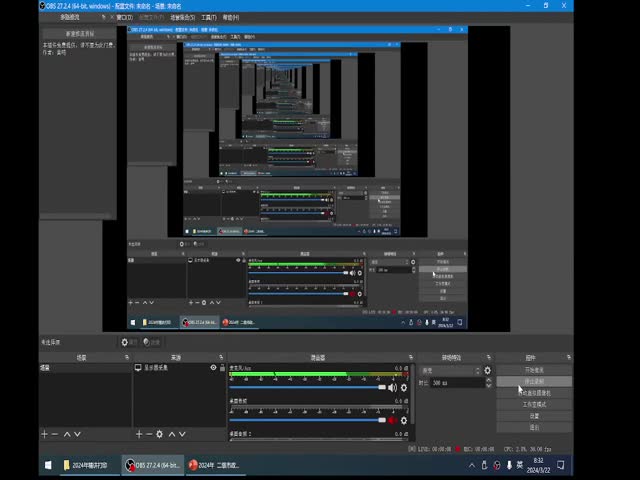Open settings gear of first audio mixer channel
This screenshot has width=640, height=480.
[404, 387]
